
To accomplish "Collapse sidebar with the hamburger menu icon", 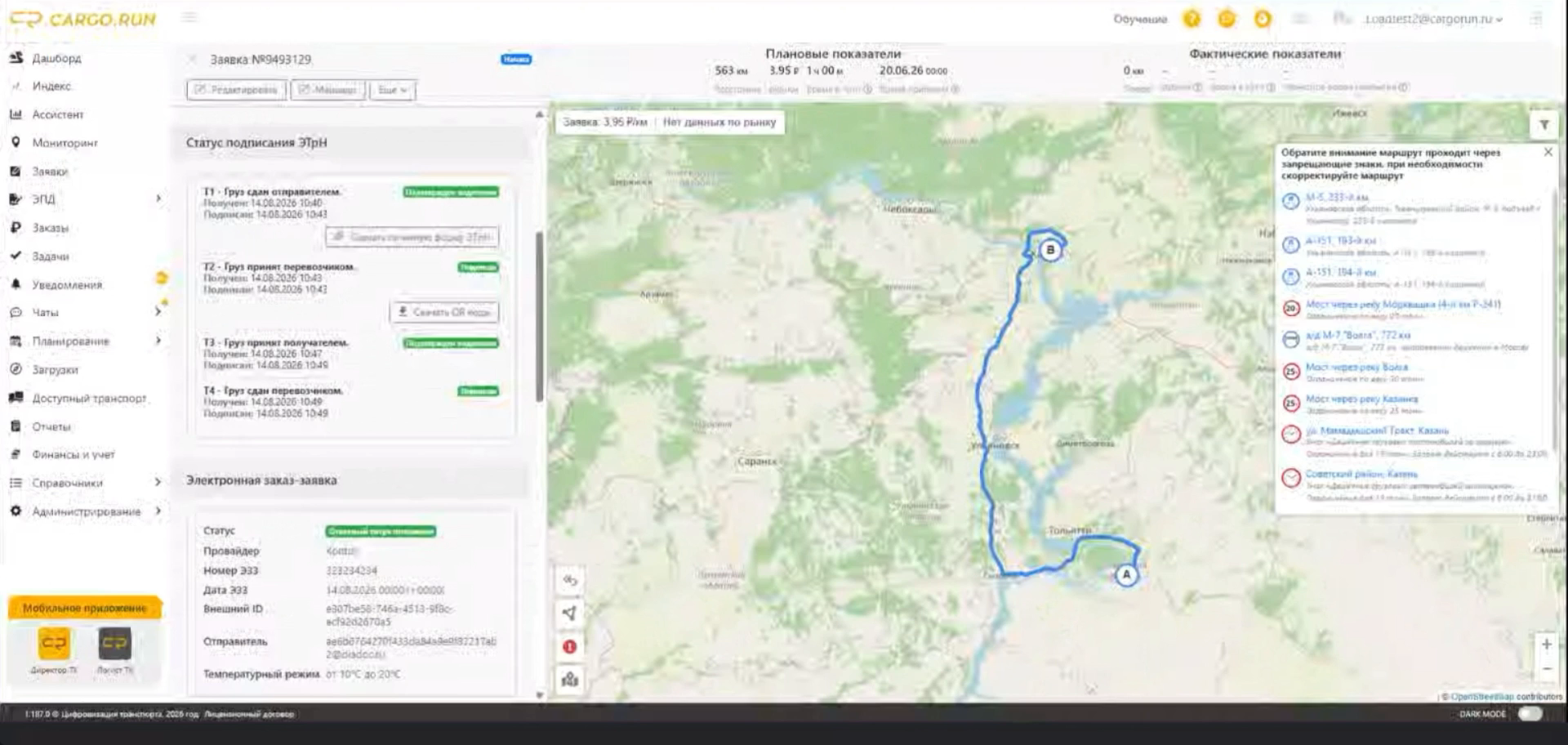I will click(189, 17).
